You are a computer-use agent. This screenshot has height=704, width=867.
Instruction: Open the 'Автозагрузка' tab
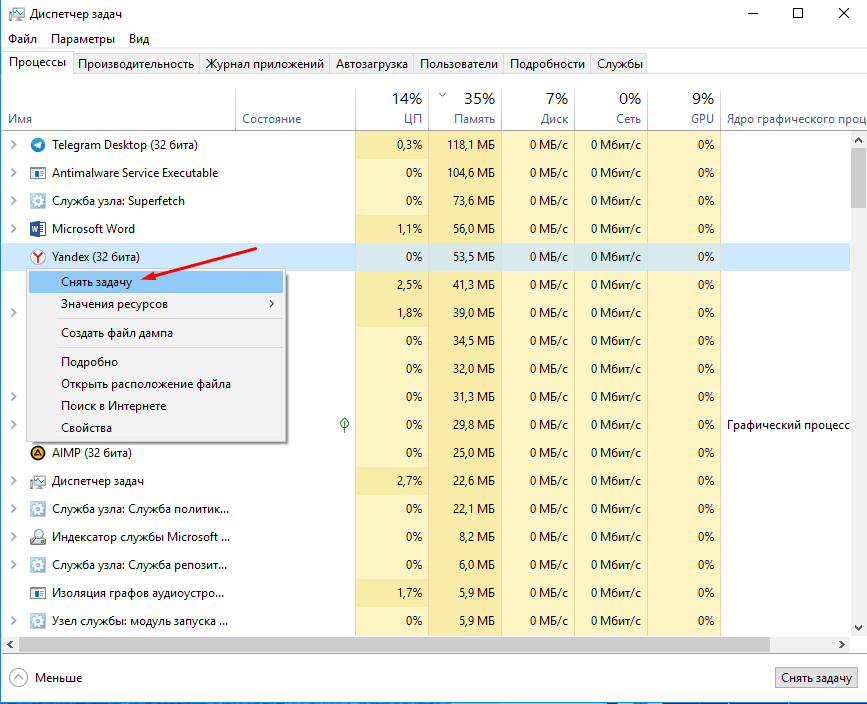[x=372, y=64]
